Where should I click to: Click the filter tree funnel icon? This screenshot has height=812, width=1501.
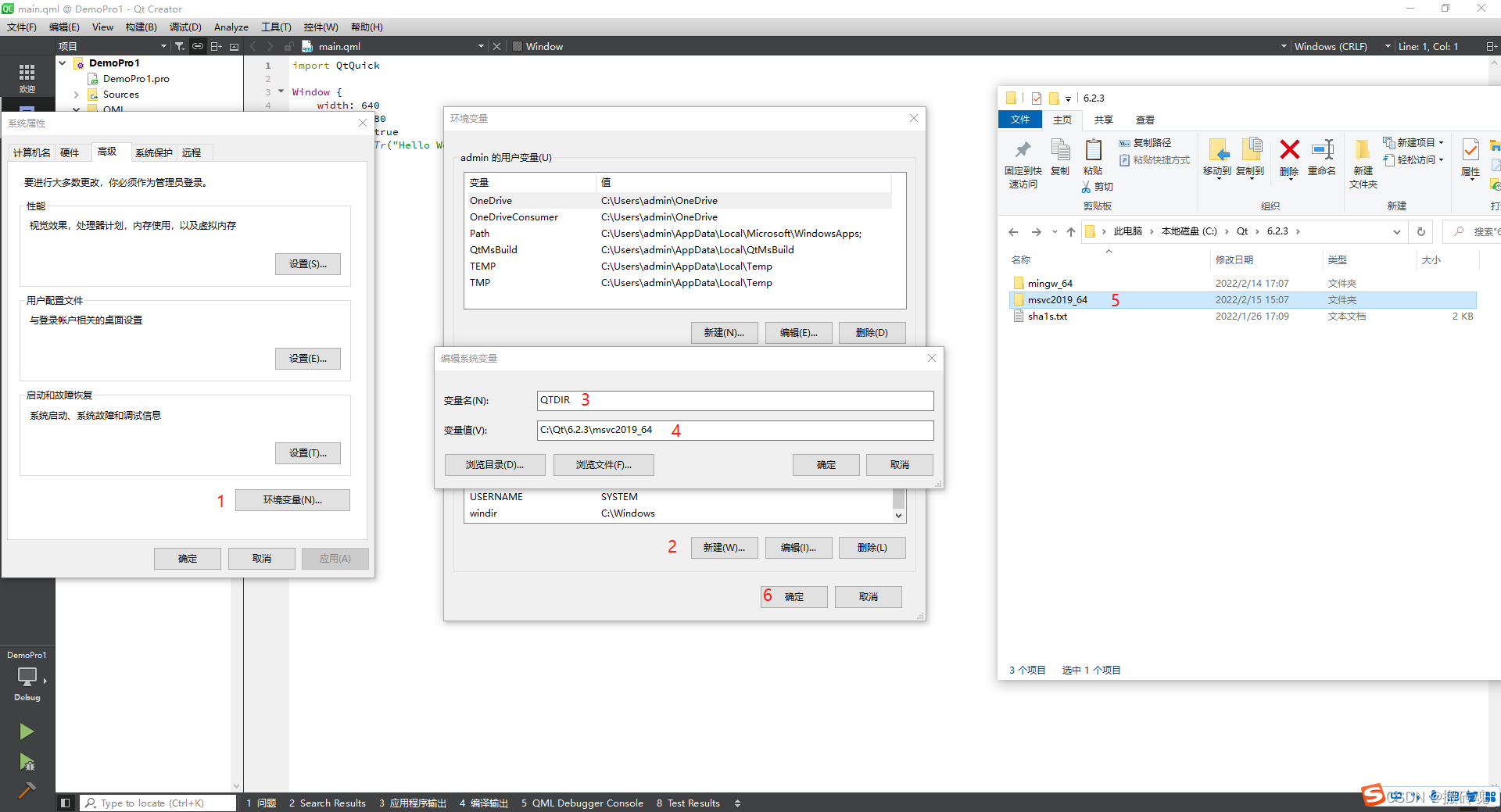(x=179, y=46)
